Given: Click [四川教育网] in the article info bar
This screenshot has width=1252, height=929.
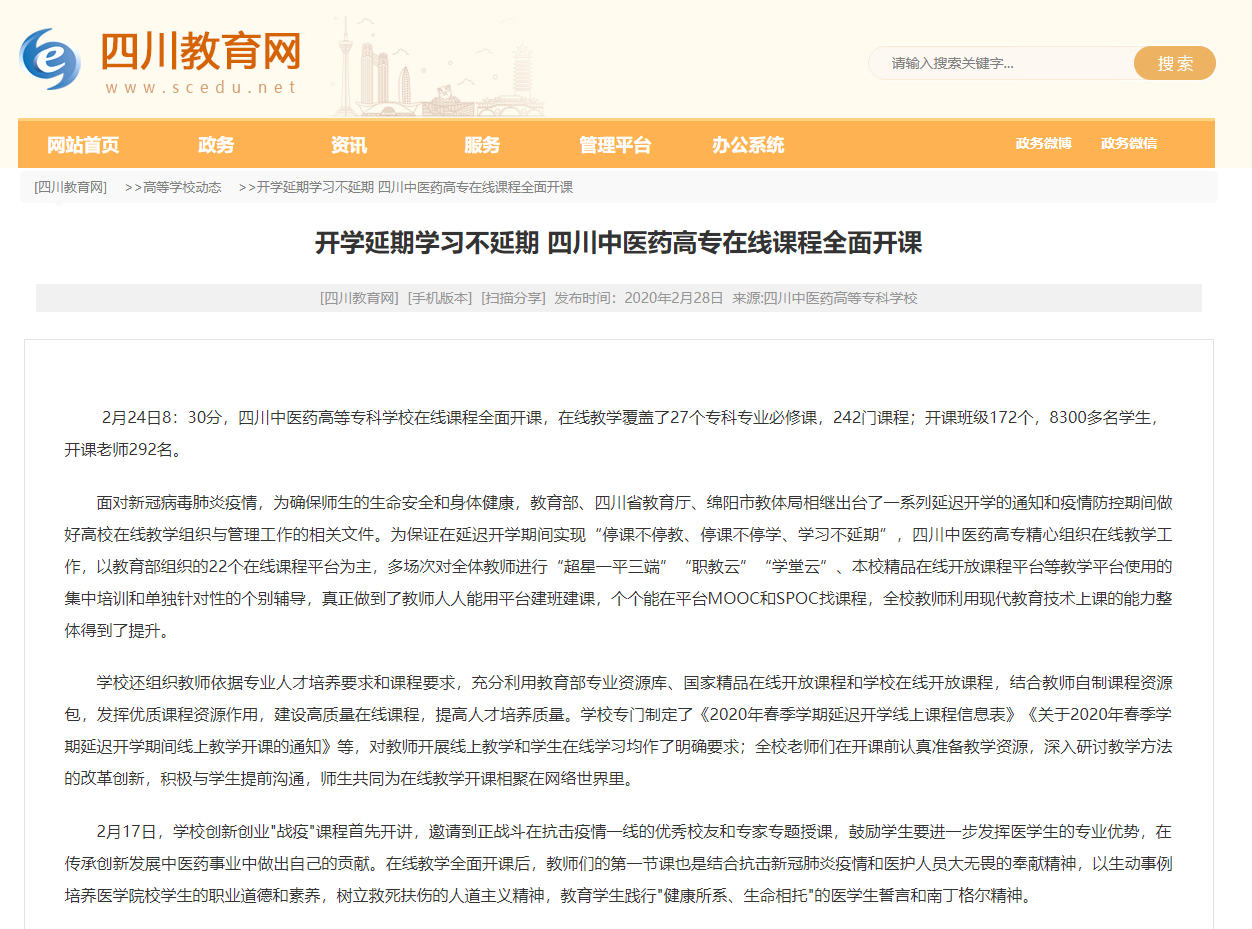Looking at the screenshot, I should 359,298.
